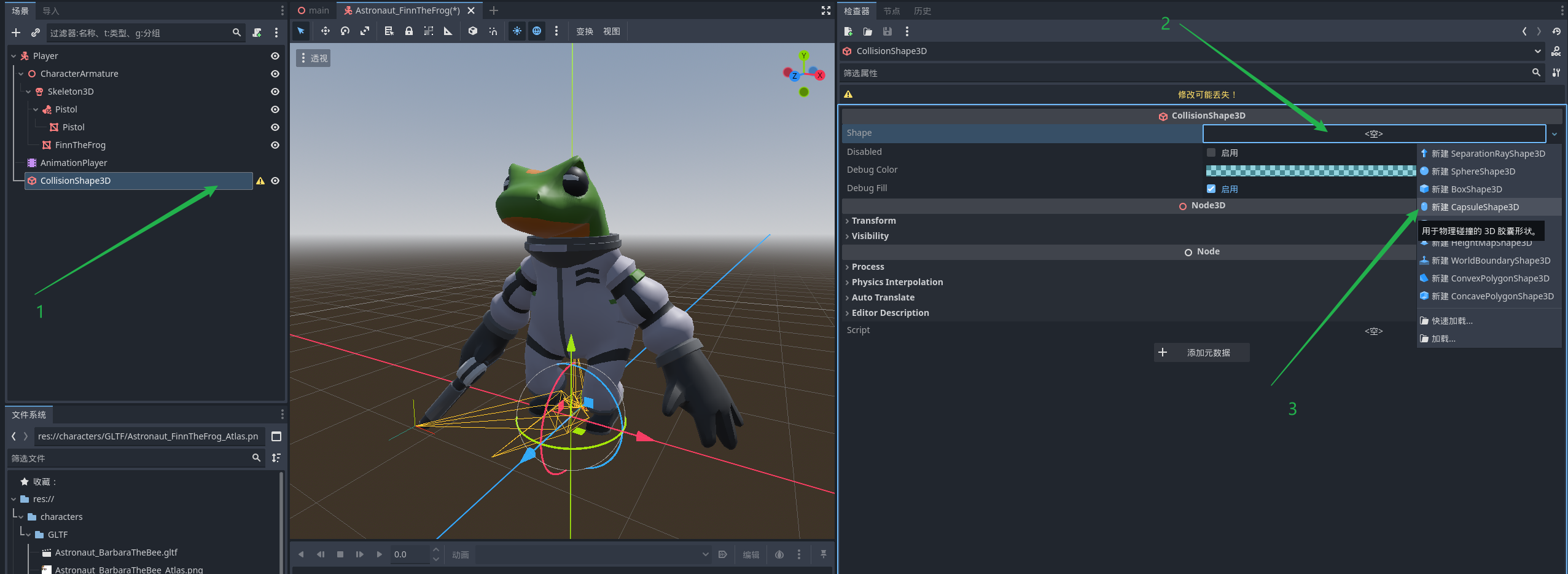Toggle visibility of Pistol bone attachment
Image resolution: width=1568 pixels, height=574 pixels.
click(275, 109)
